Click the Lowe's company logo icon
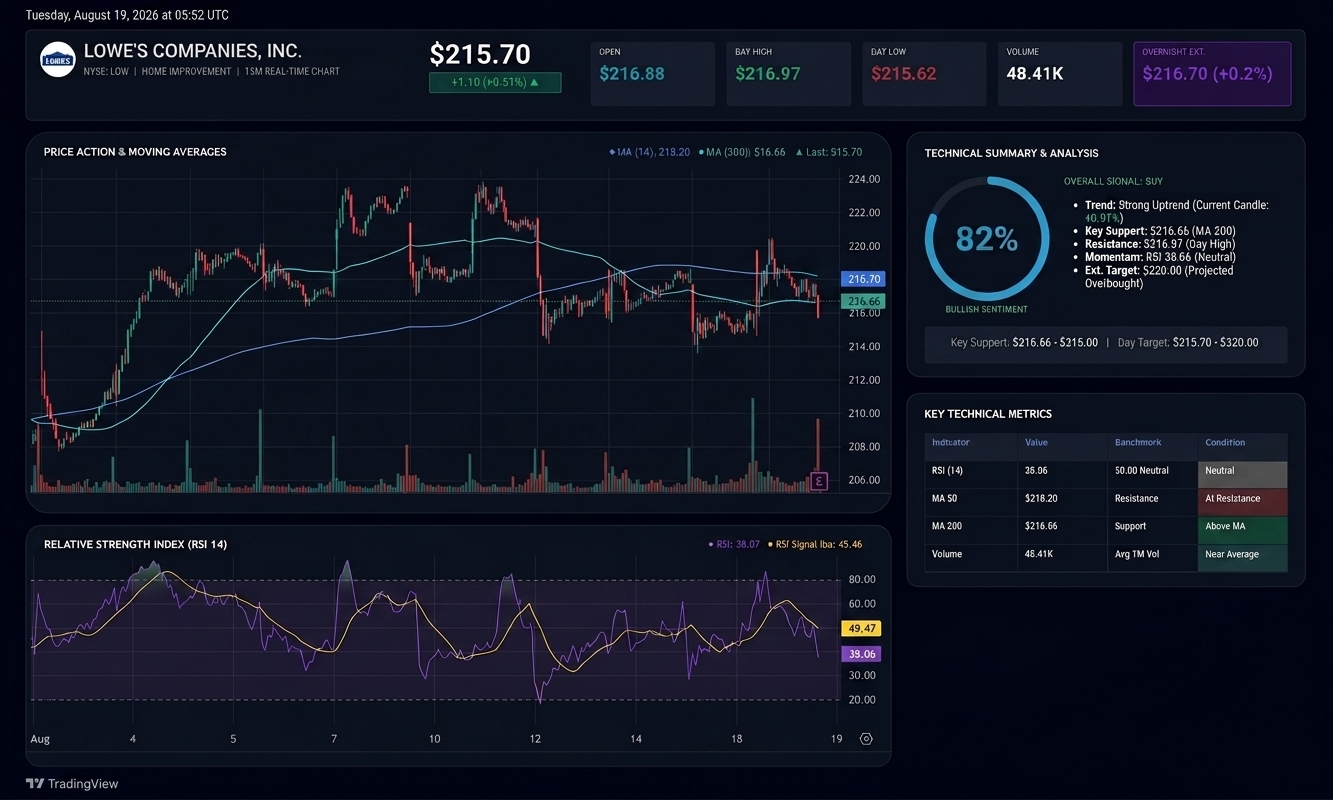 [57, 59]
